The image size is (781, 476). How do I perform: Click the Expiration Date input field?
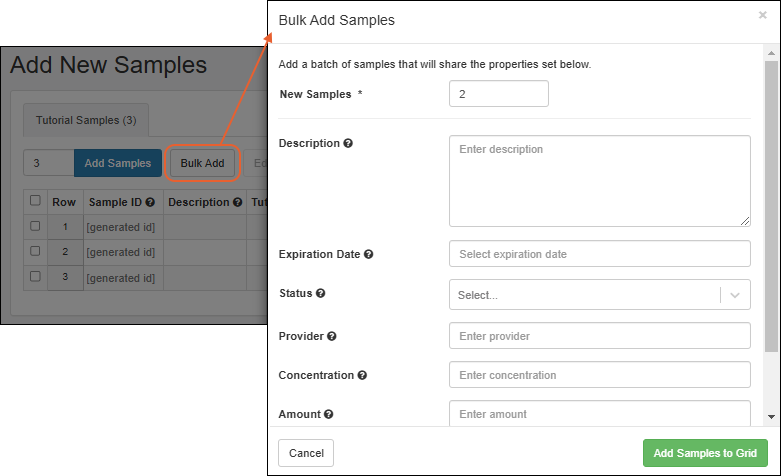pyautogui.click(x=599, y=254)
